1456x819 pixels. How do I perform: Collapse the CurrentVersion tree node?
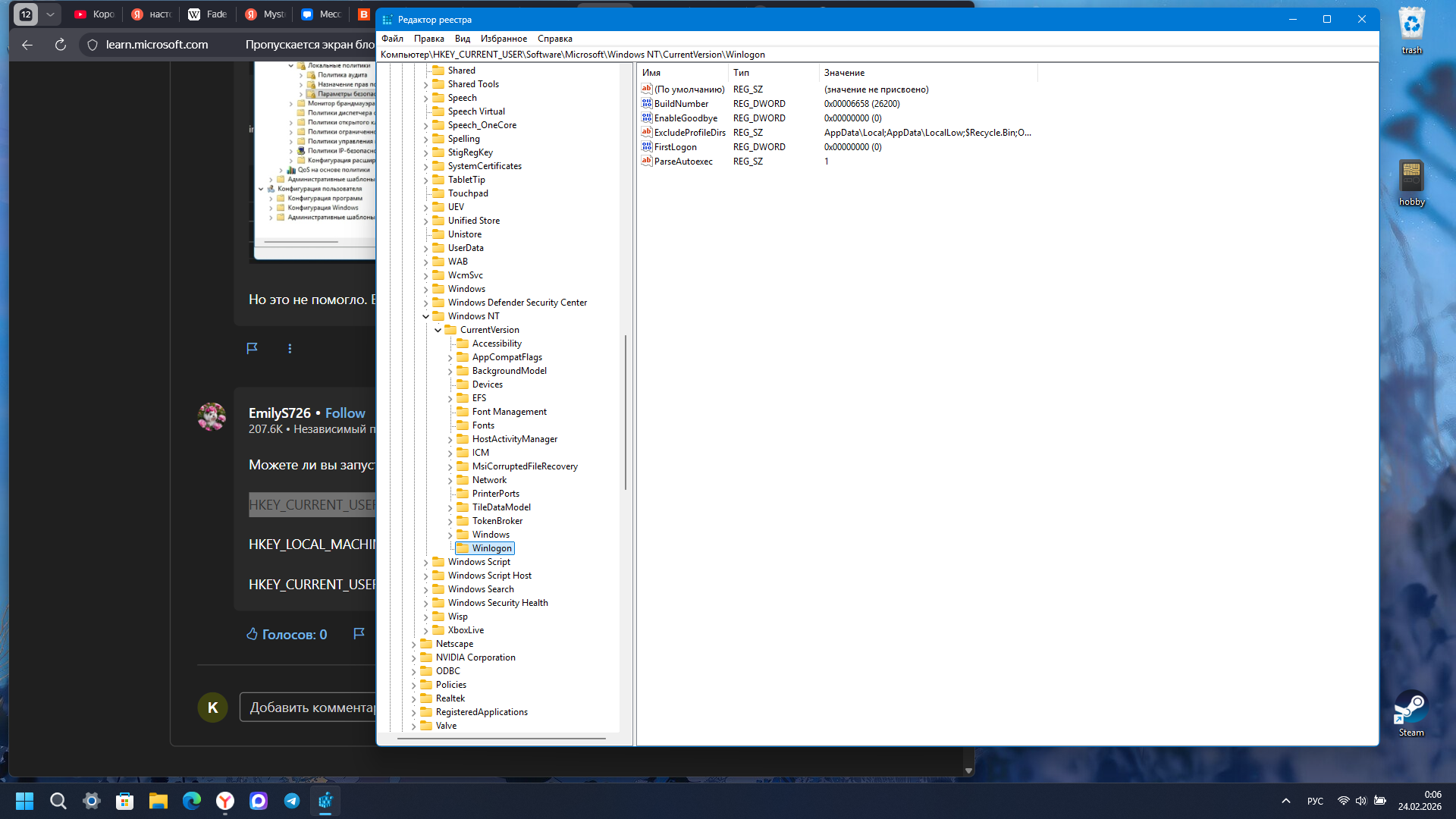click(438, 330)
